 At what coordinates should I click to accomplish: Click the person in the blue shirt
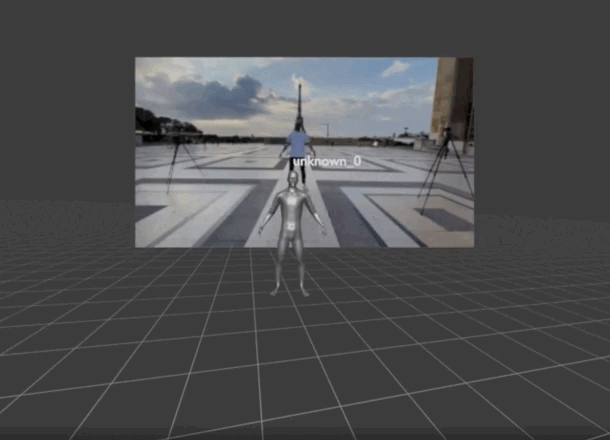click(297, 152)
